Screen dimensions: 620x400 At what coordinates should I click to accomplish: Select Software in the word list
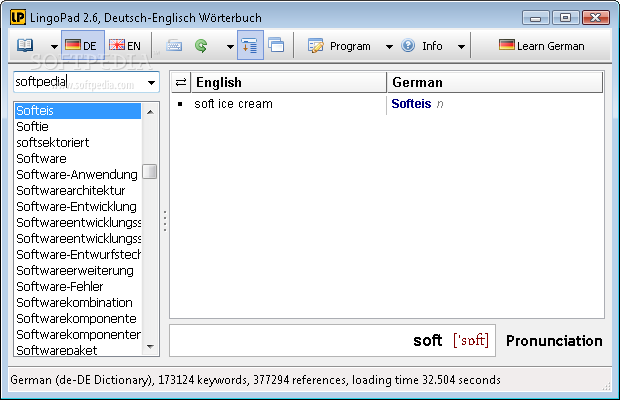click(78, 158)
